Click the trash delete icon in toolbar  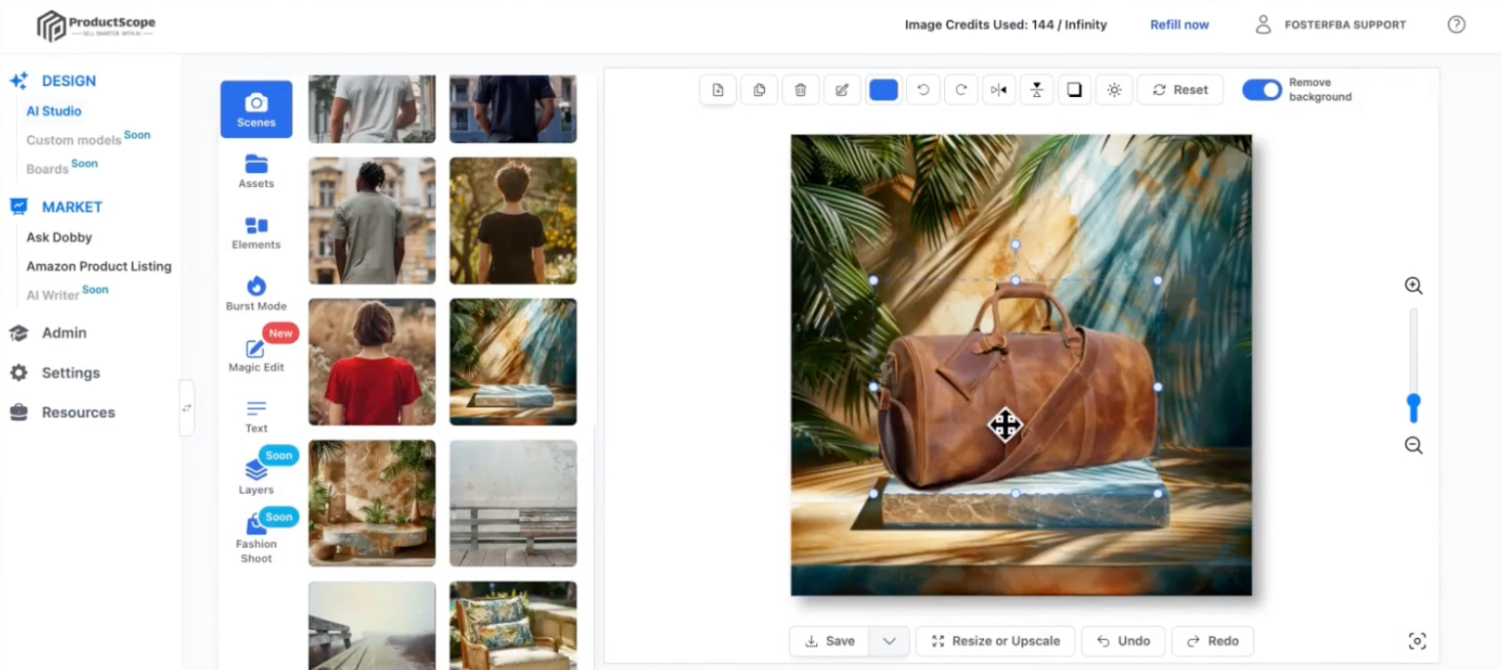point(800,90)
